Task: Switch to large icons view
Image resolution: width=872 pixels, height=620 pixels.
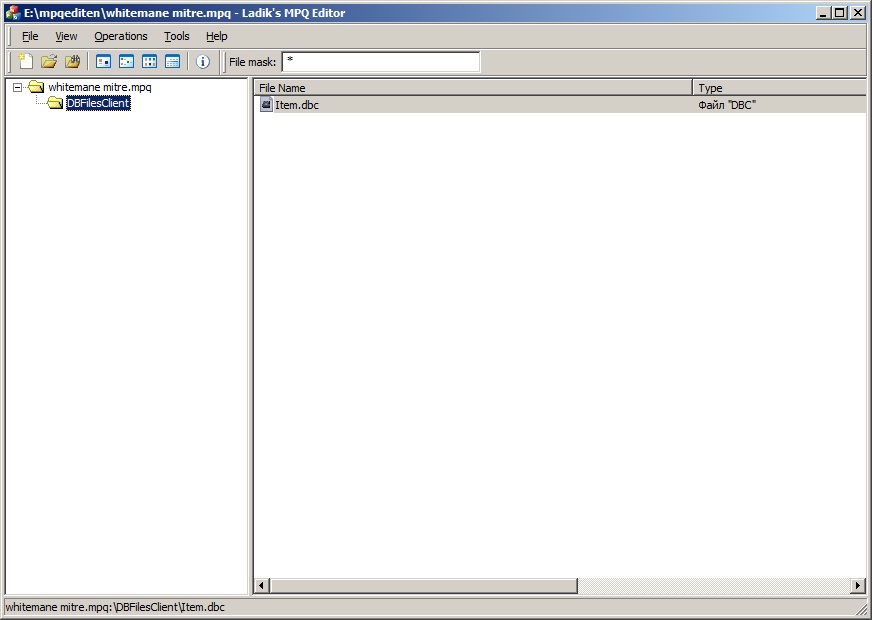Action: coord(103,62)
